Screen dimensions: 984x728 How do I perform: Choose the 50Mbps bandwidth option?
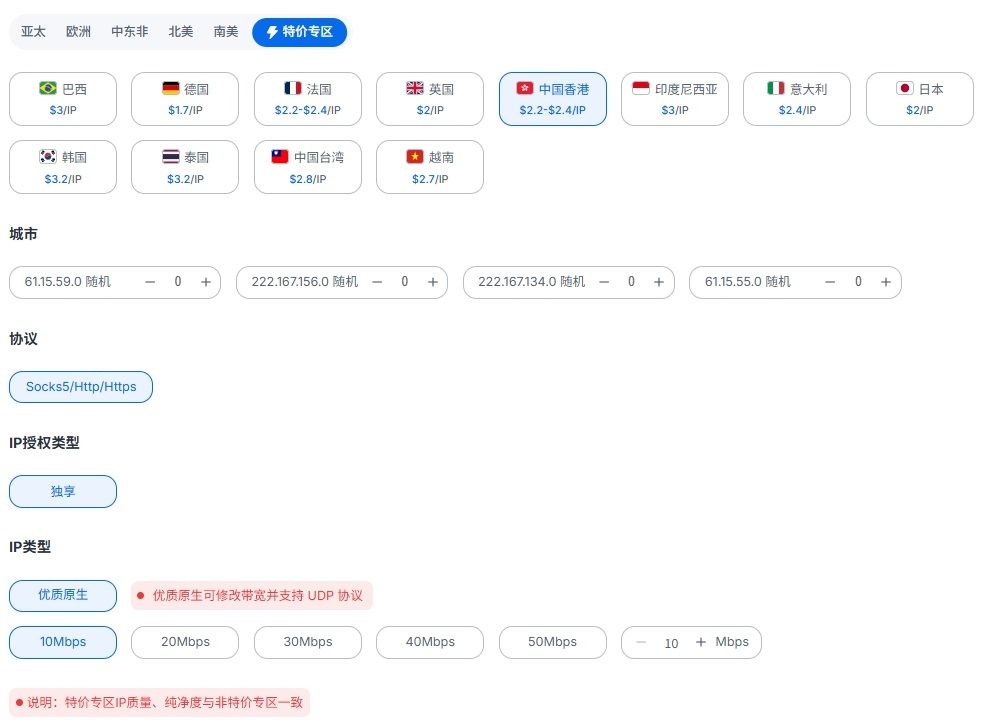coord(553,642)
